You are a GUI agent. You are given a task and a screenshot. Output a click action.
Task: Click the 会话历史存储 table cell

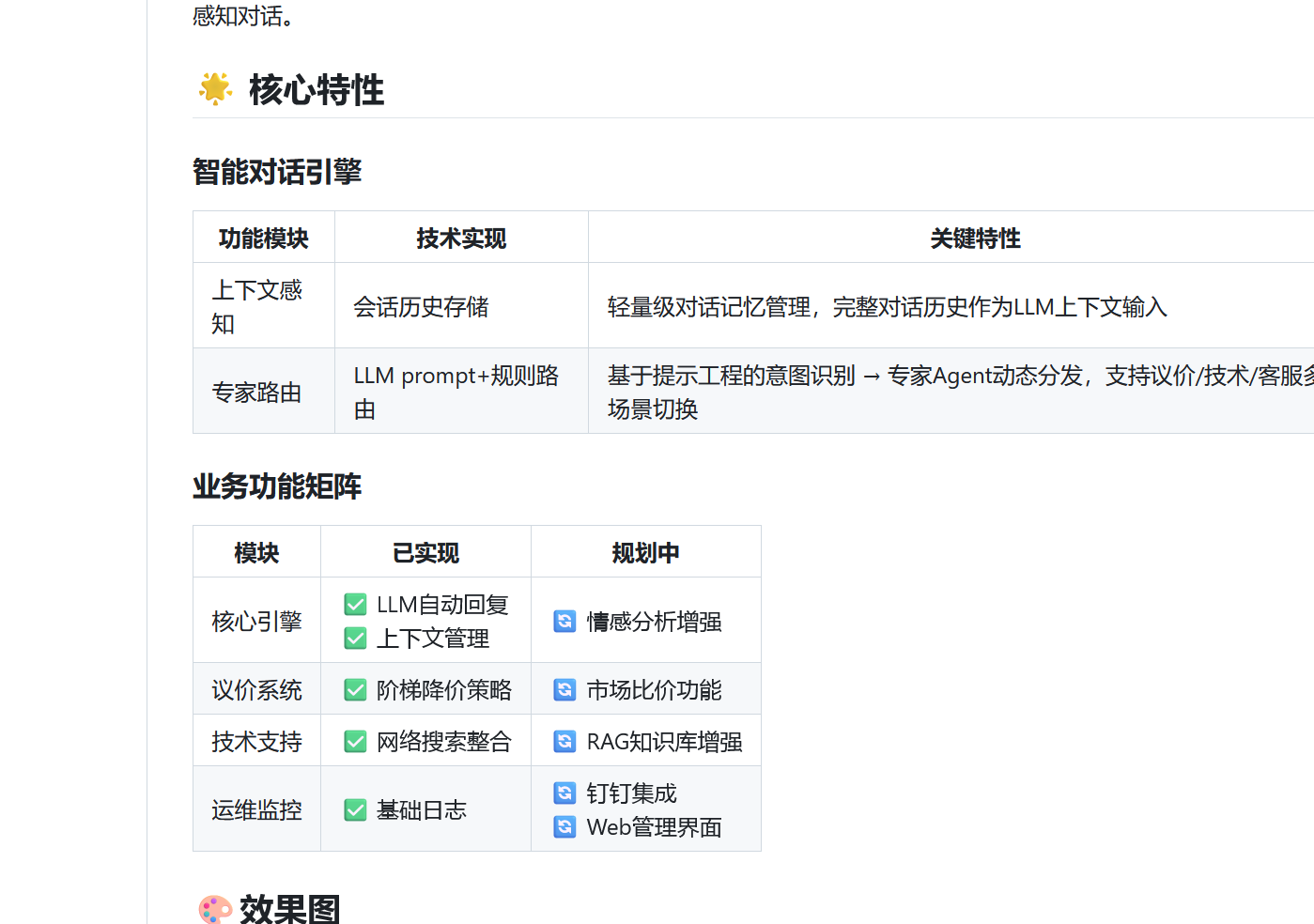point(421,307)
